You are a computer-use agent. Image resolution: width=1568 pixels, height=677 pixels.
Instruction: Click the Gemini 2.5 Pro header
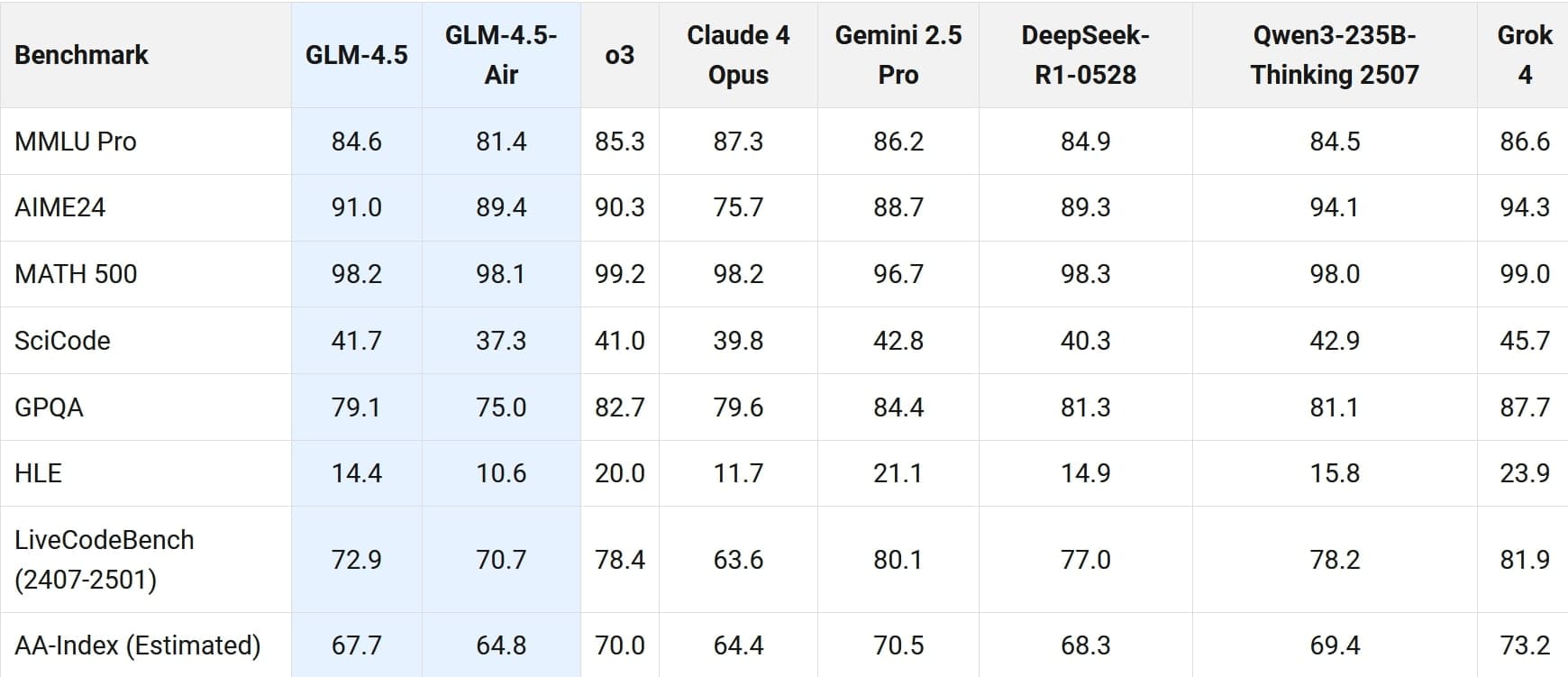(898, 55)
